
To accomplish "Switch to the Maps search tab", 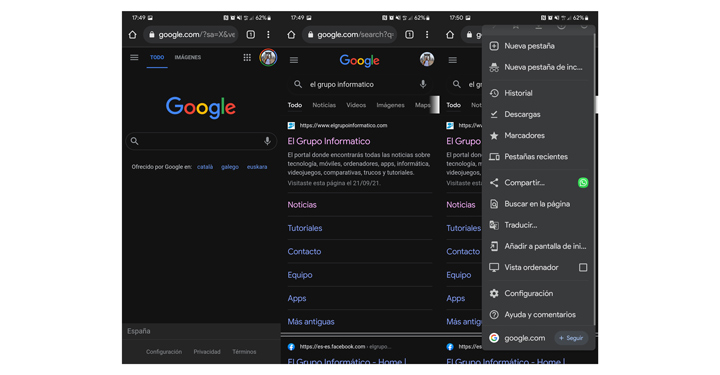I will pyautogui.click(x=422, y=105).
